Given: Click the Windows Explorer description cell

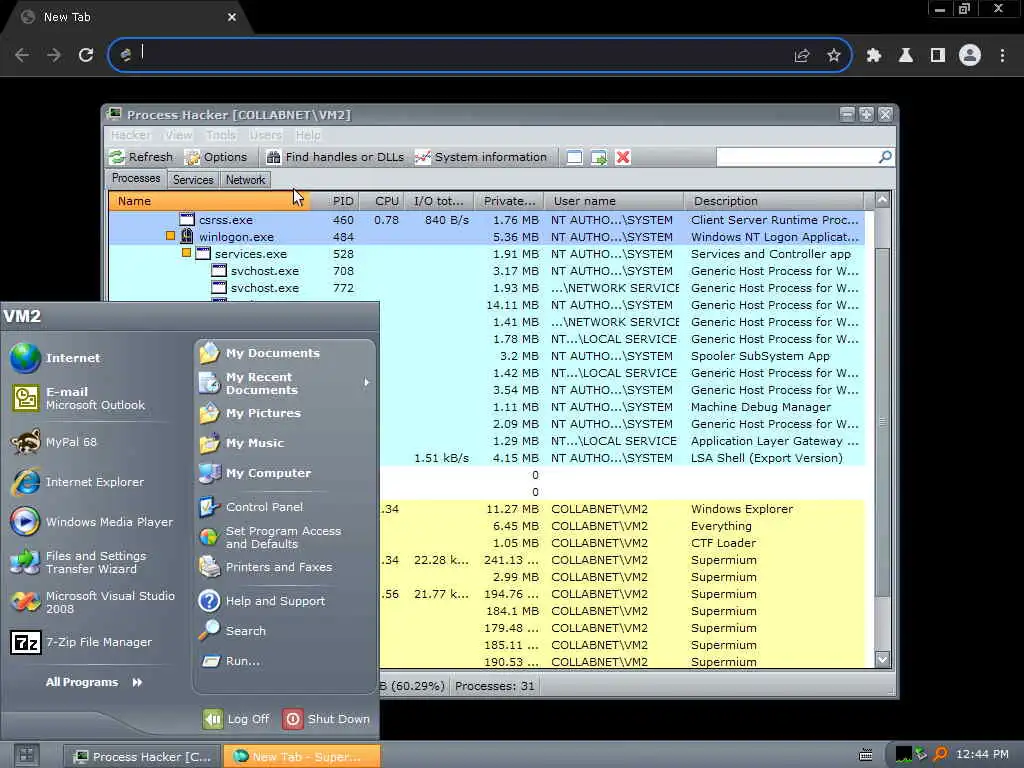Looking at the screenshot, I should [742, 509].
